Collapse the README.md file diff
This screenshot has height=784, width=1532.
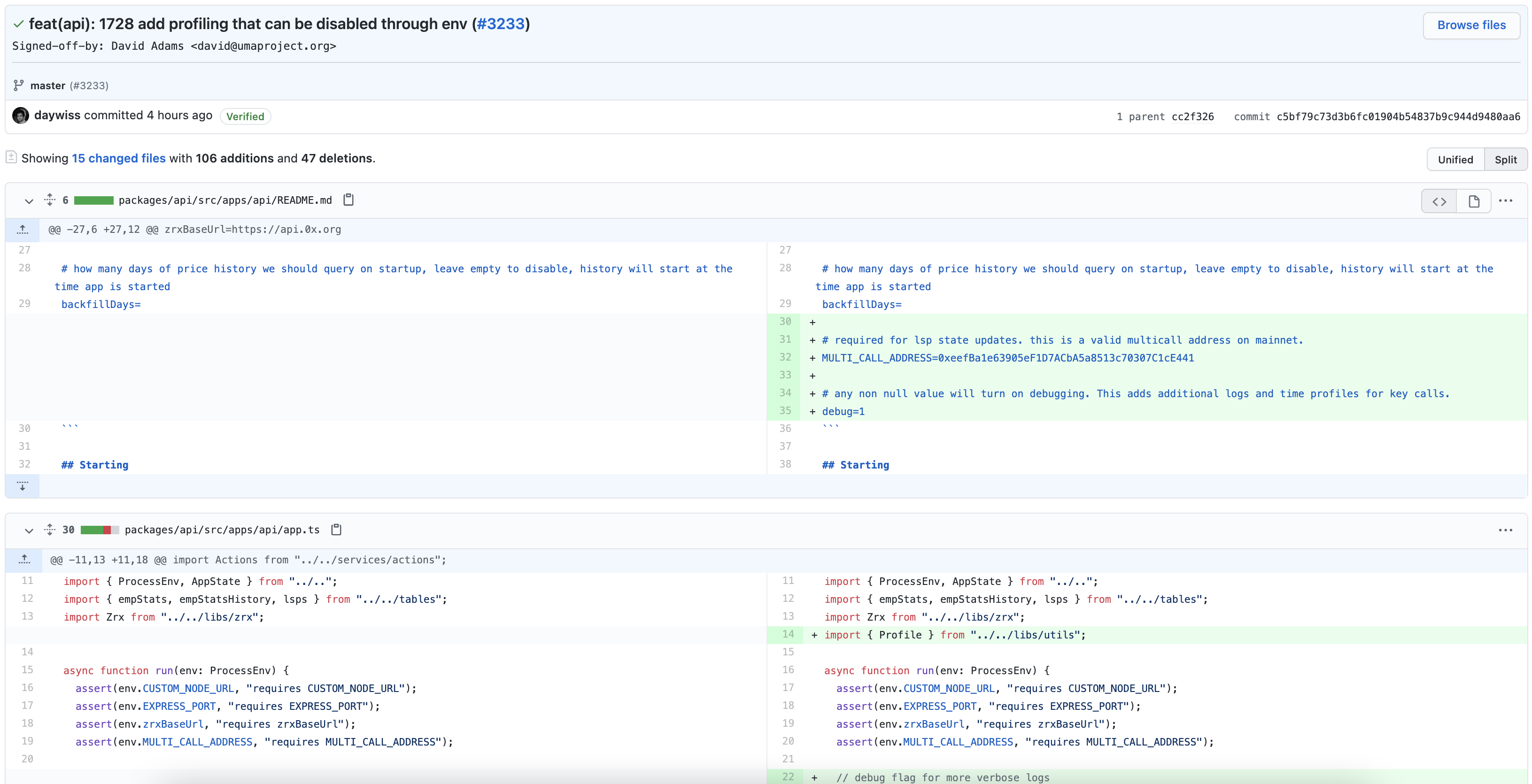click(29, 201)
